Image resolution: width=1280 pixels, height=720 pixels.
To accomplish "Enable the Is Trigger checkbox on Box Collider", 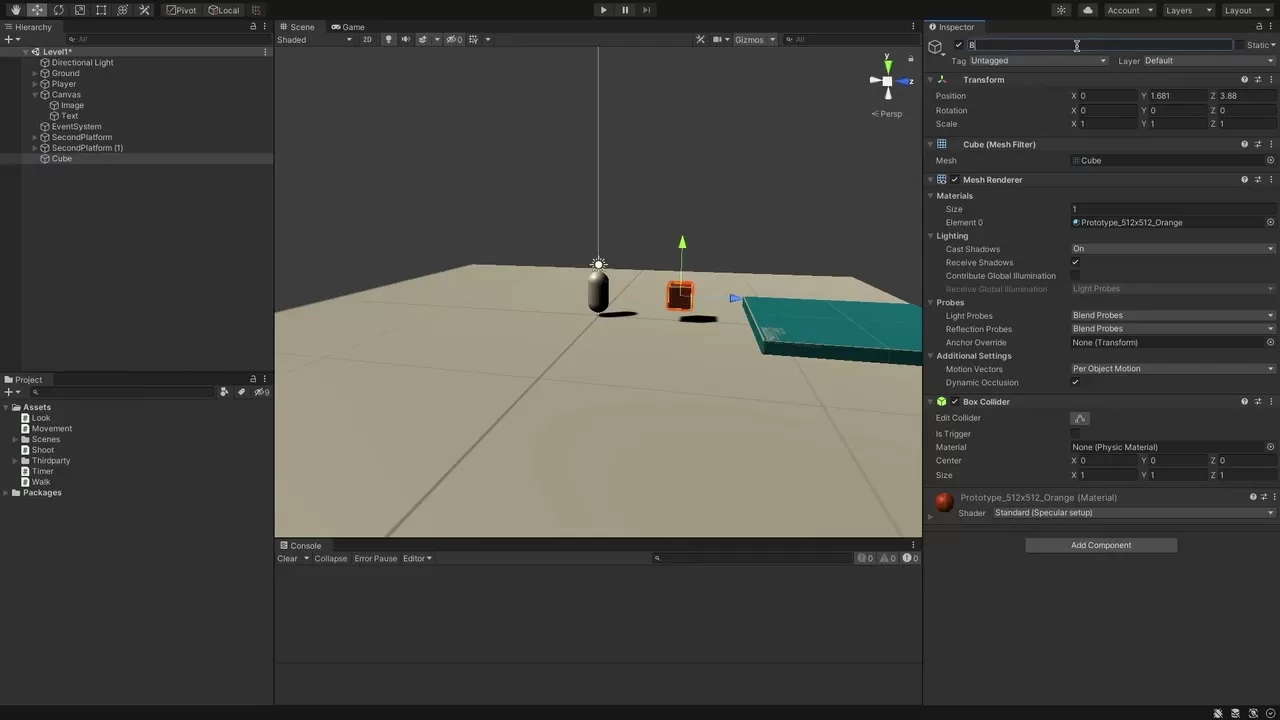I will tap(1076, 433).
